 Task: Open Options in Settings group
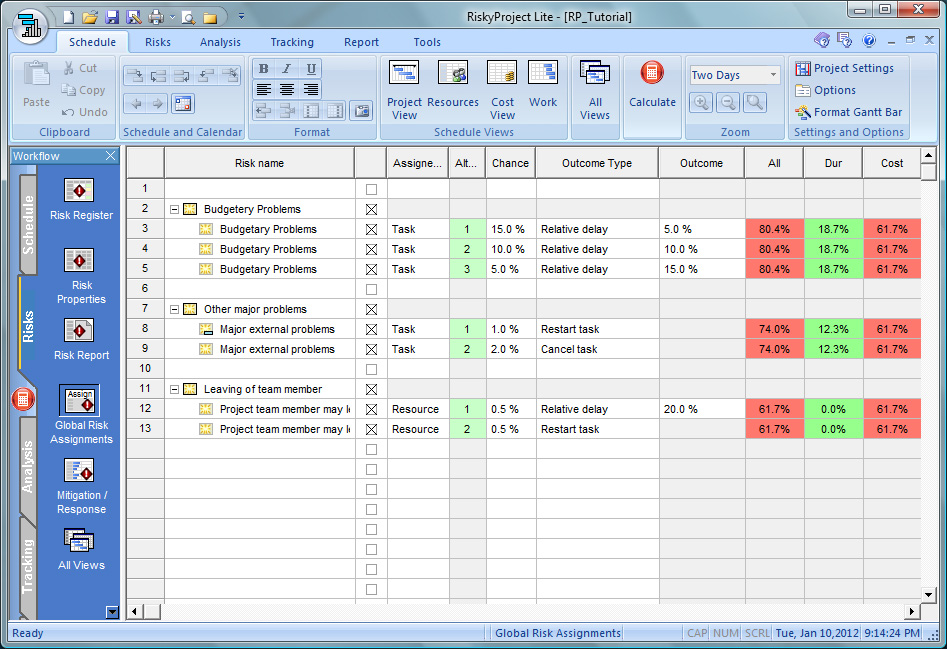826,90
